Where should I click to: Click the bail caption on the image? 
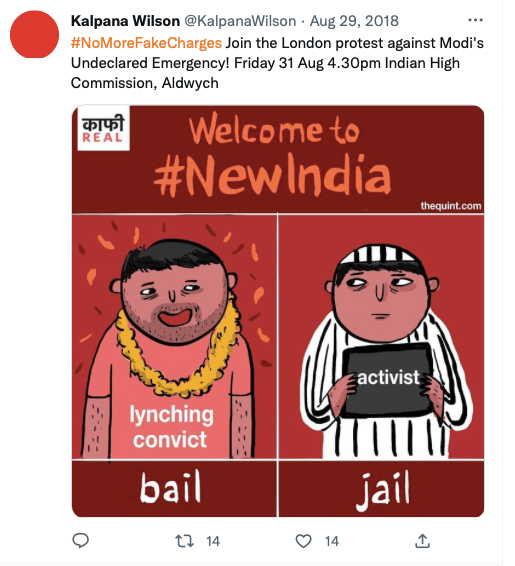[170, 487]
